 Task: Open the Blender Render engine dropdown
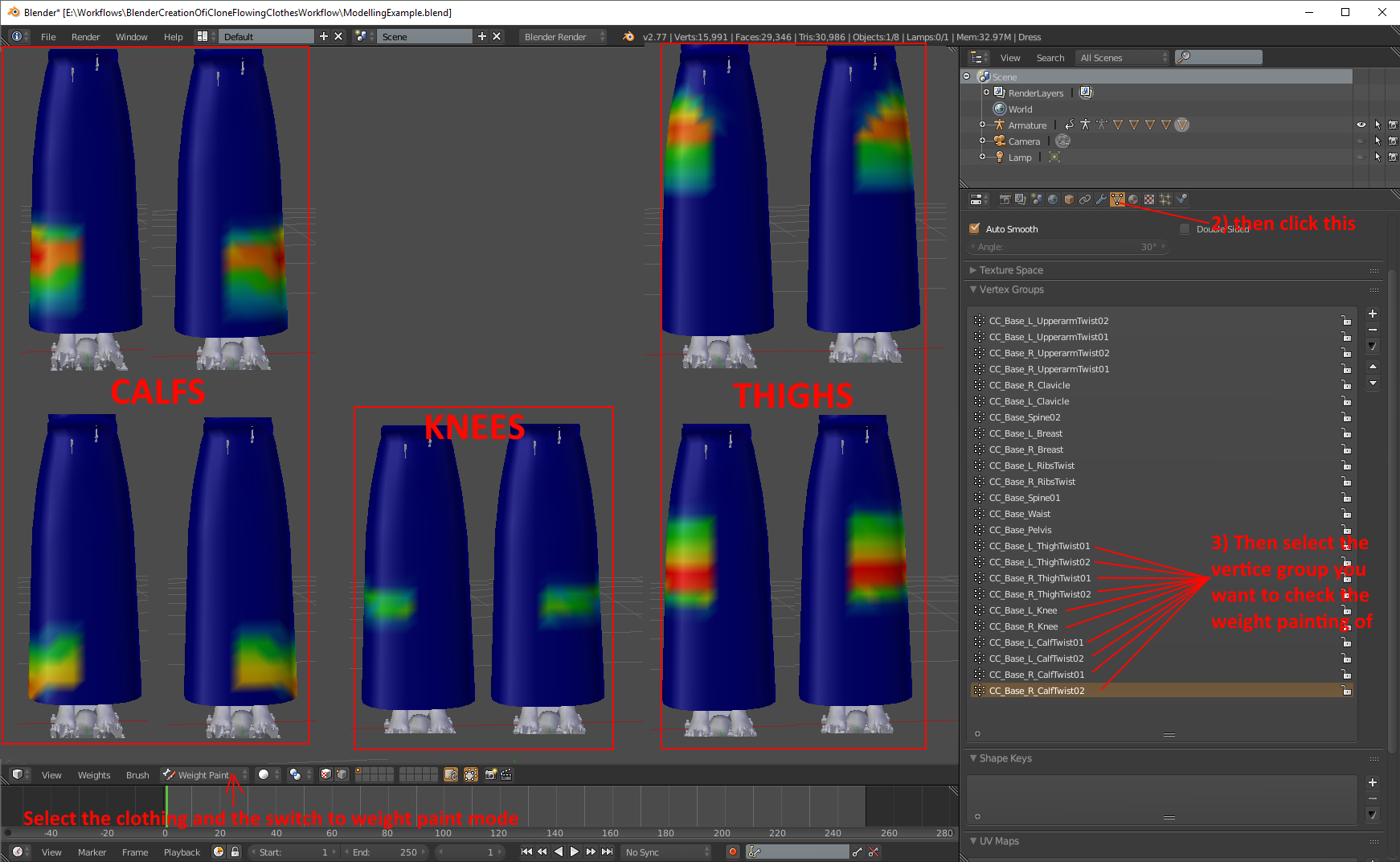tap(563, 37)
